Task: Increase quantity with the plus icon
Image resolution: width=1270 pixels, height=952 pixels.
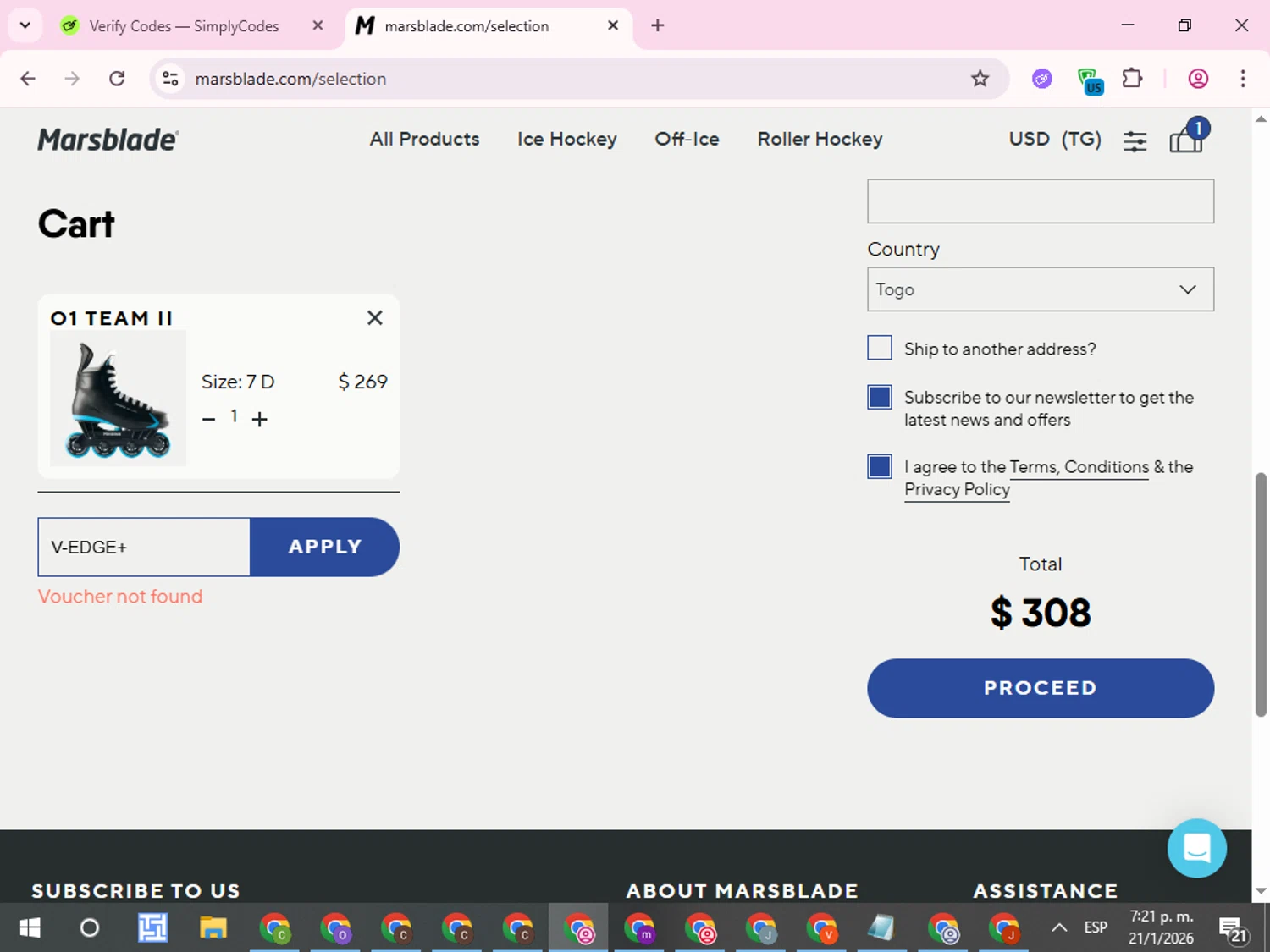Action: pyautogui.click(x=260, y=419)
